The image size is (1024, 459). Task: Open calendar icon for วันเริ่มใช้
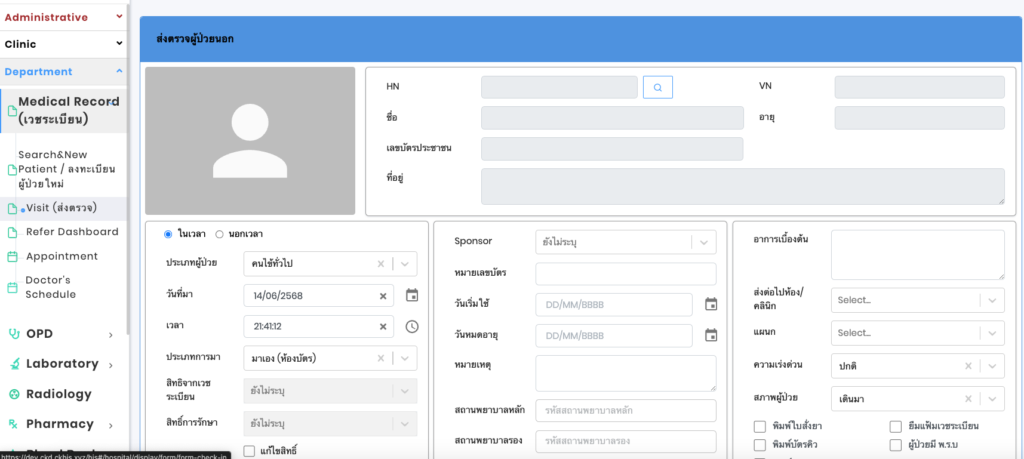point(711,304)
